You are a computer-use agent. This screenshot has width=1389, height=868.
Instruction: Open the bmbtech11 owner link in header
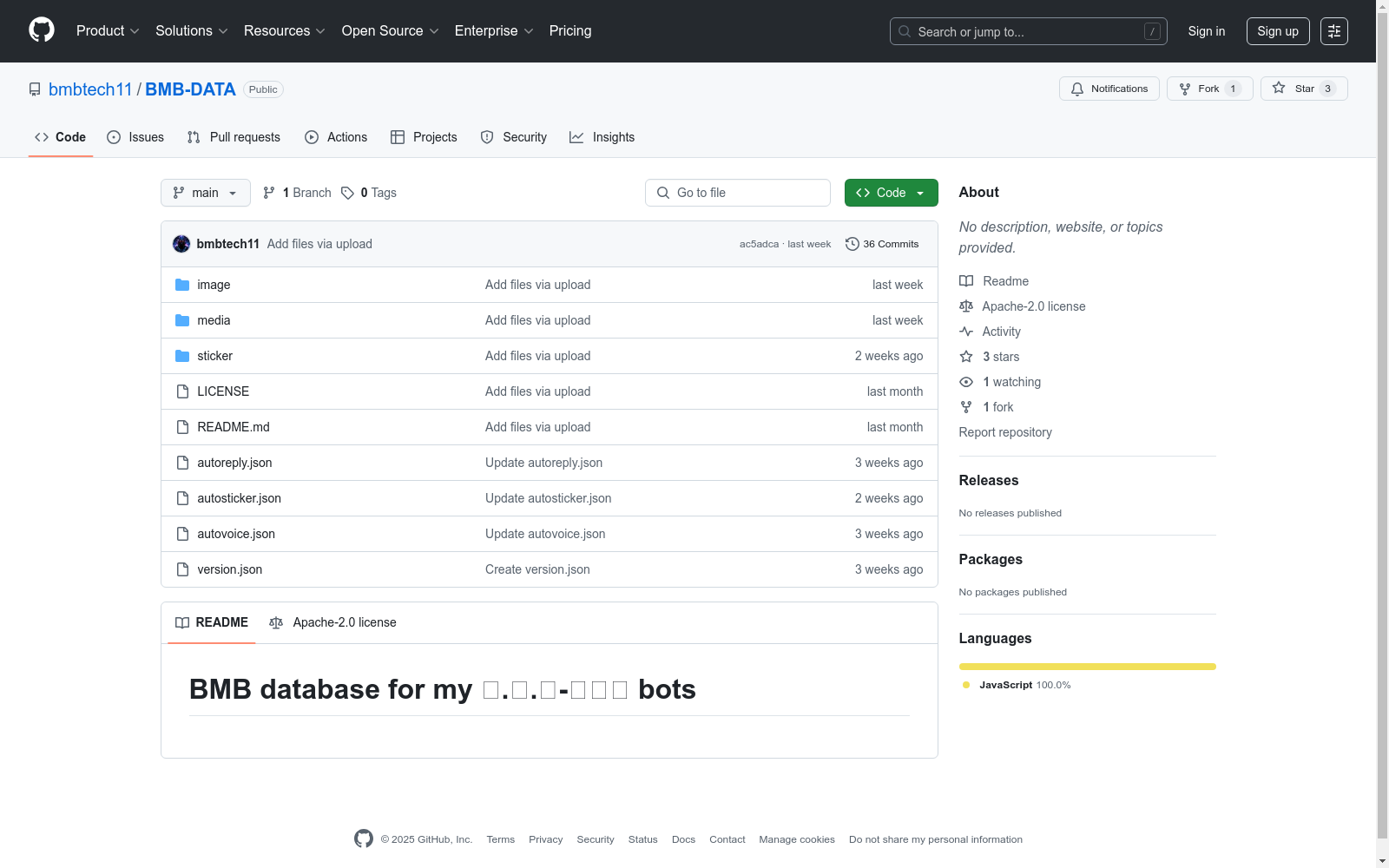(x=90, y=89)
